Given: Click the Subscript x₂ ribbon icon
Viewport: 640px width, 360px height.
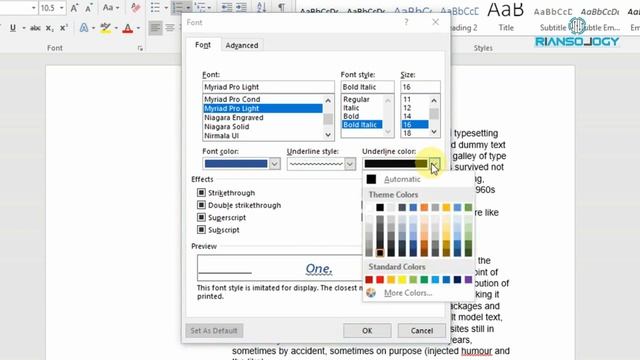Looking at the screenshot, I should [49, 28].
